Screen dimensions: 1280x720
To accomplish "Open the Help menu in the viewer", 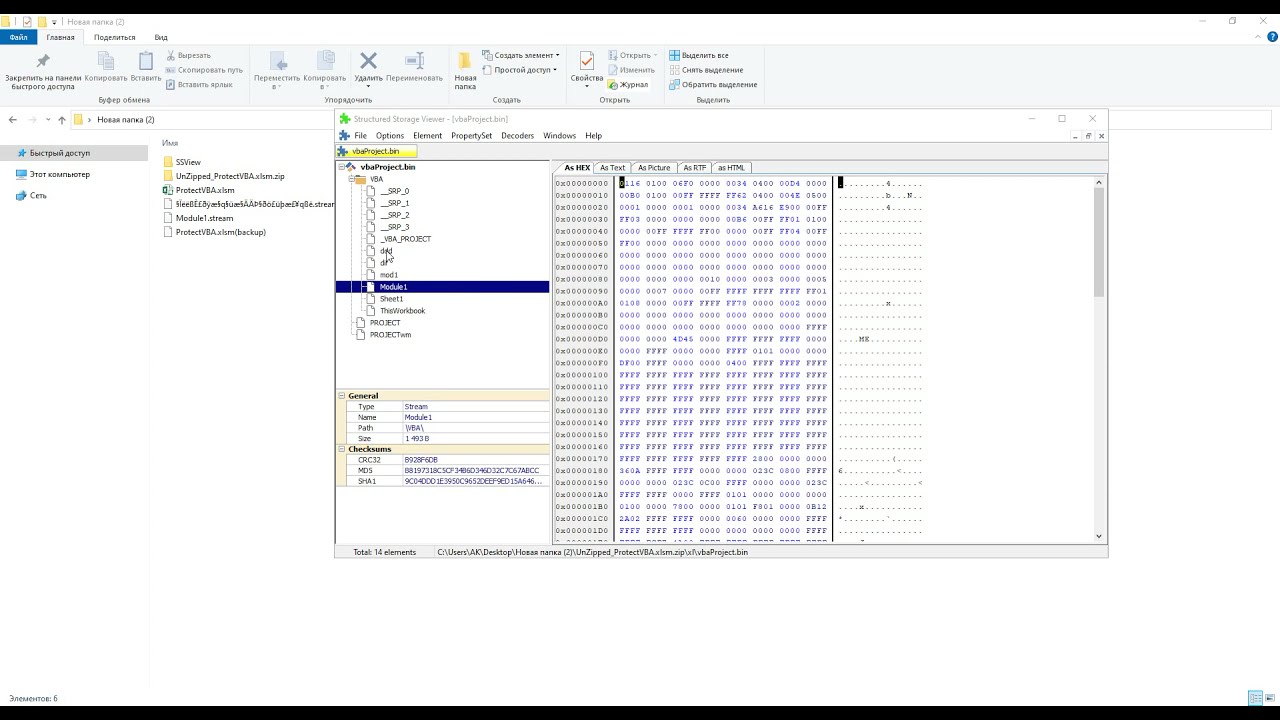I will [x=593, y=136].
